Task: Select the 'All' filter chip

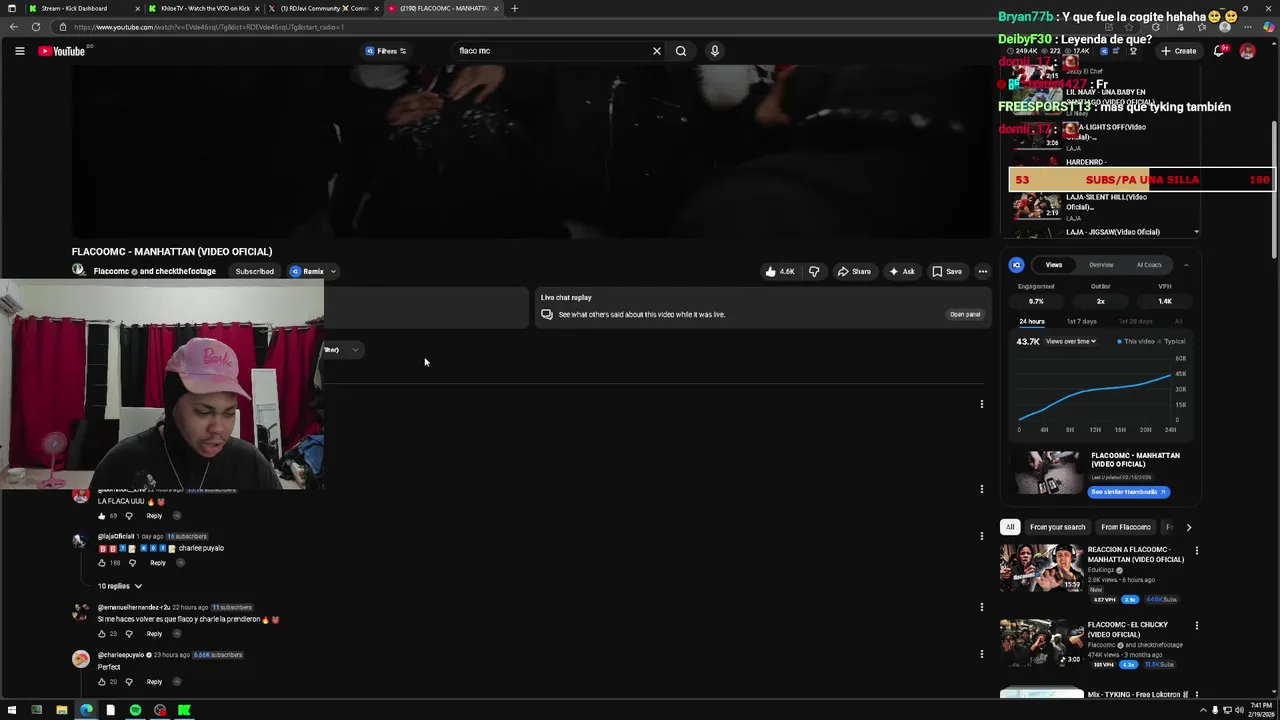Action: coord(1010,527)
